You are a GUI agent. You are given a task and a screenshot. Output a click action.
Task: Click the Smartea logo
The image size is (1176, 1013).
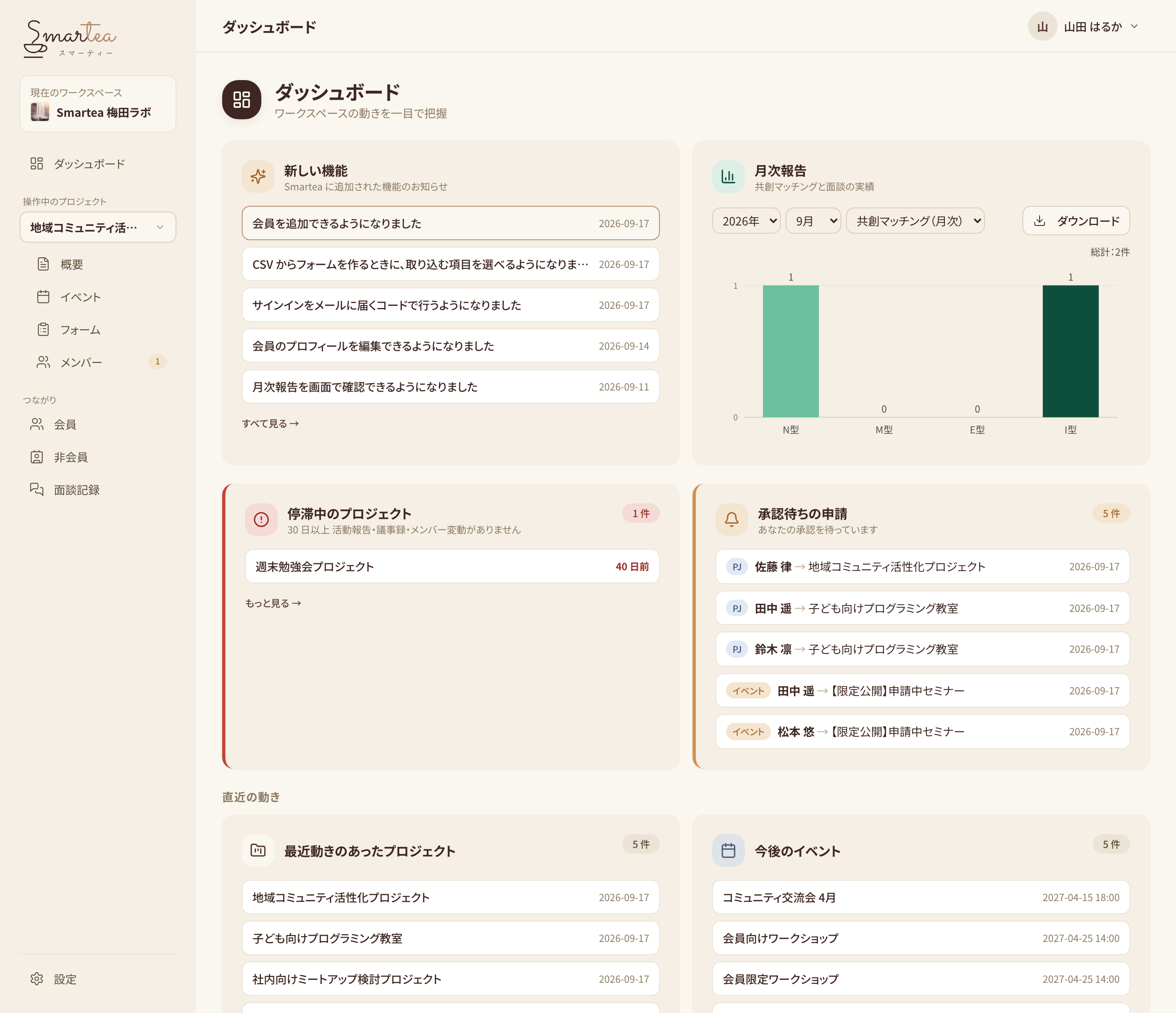click(70, 39)
